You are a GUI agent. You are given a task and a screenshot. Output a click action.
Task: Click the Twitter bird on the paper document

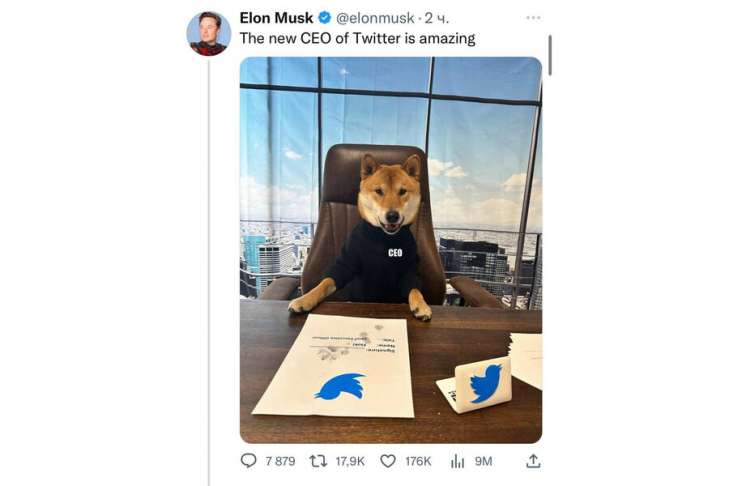point(340,385)
